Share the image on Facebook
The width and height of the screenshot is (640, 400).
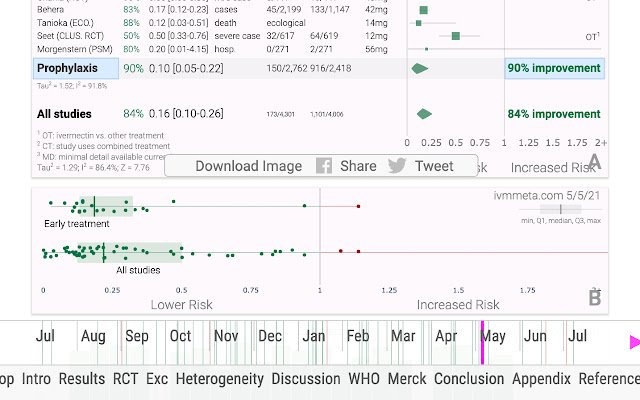coord(358,166)
